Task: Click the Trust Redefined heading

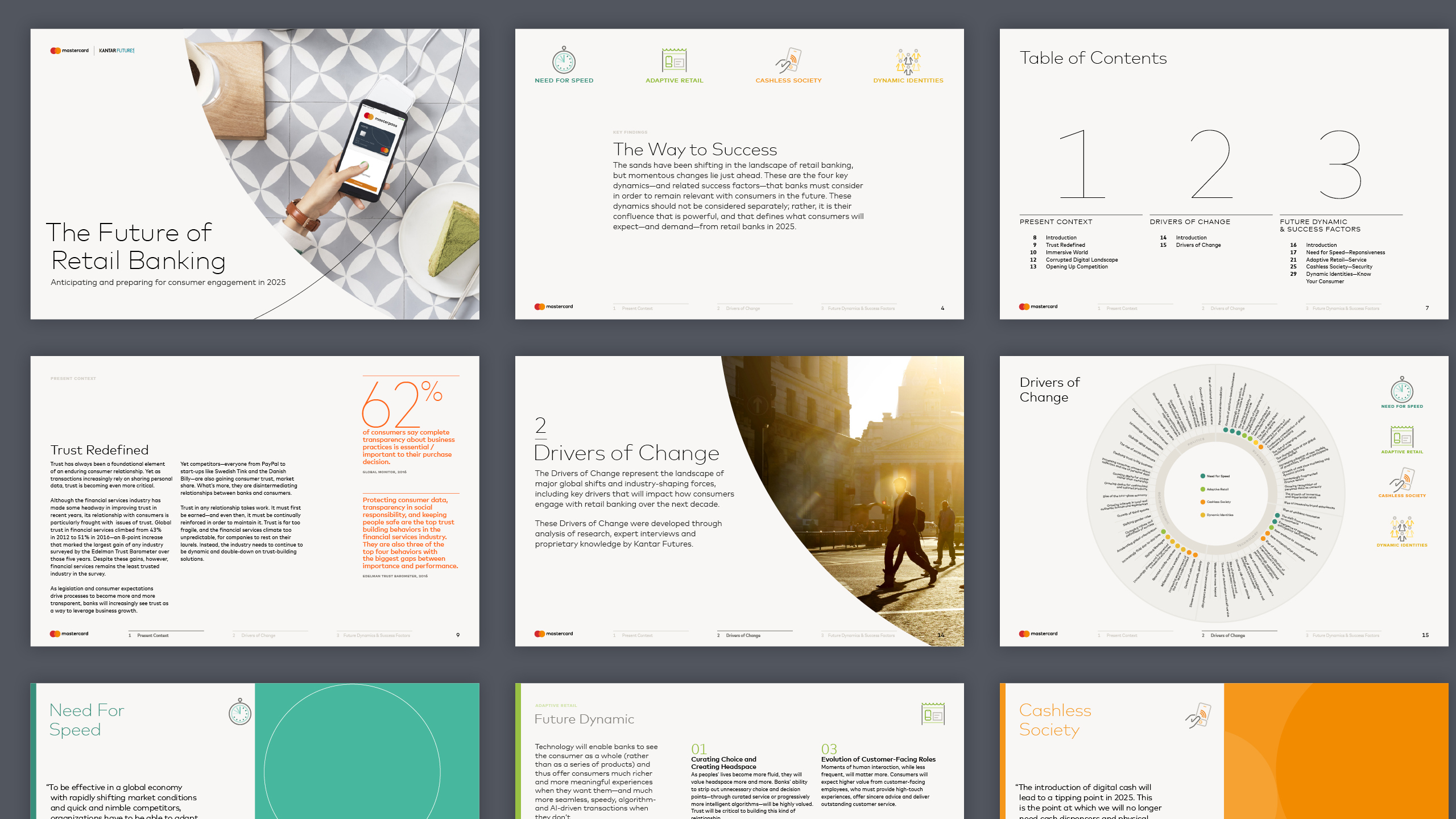Action: (99, 450)
